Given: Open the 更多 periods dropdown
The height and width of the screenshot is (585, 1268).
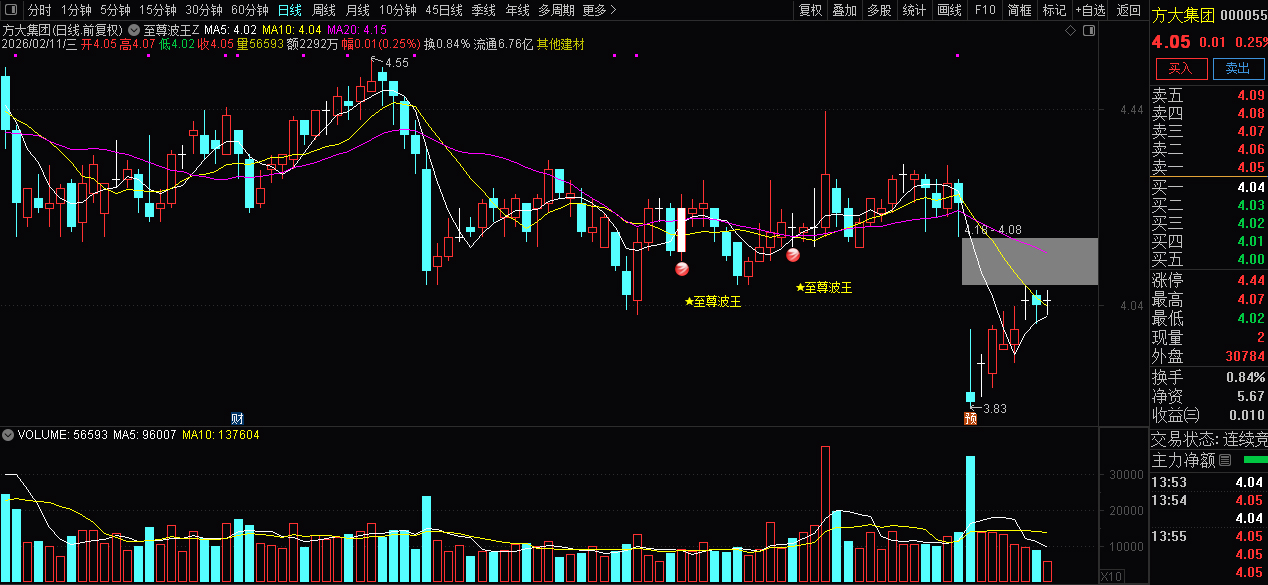Looking at the screenshot, I should click(598, 10).
